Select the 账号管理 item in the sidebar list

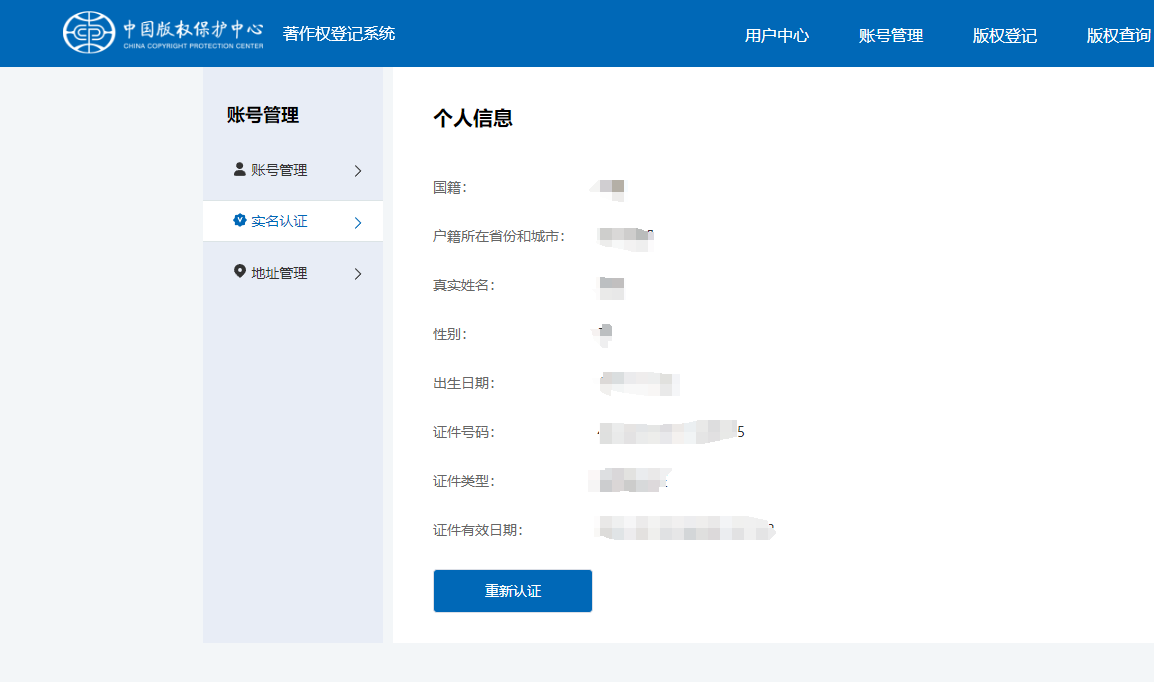point(279,171)
